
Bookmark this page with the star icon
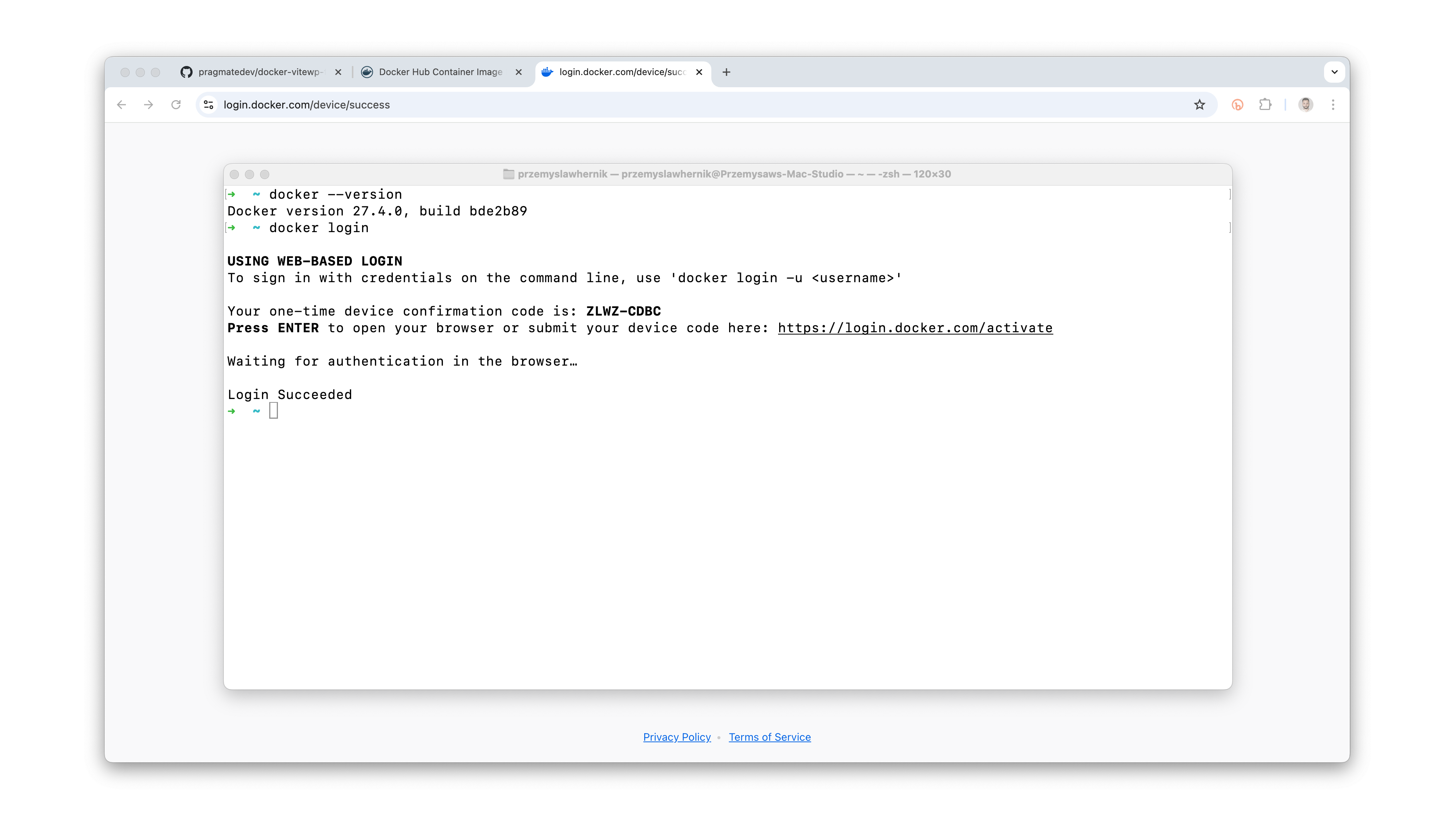point(1199,105)
